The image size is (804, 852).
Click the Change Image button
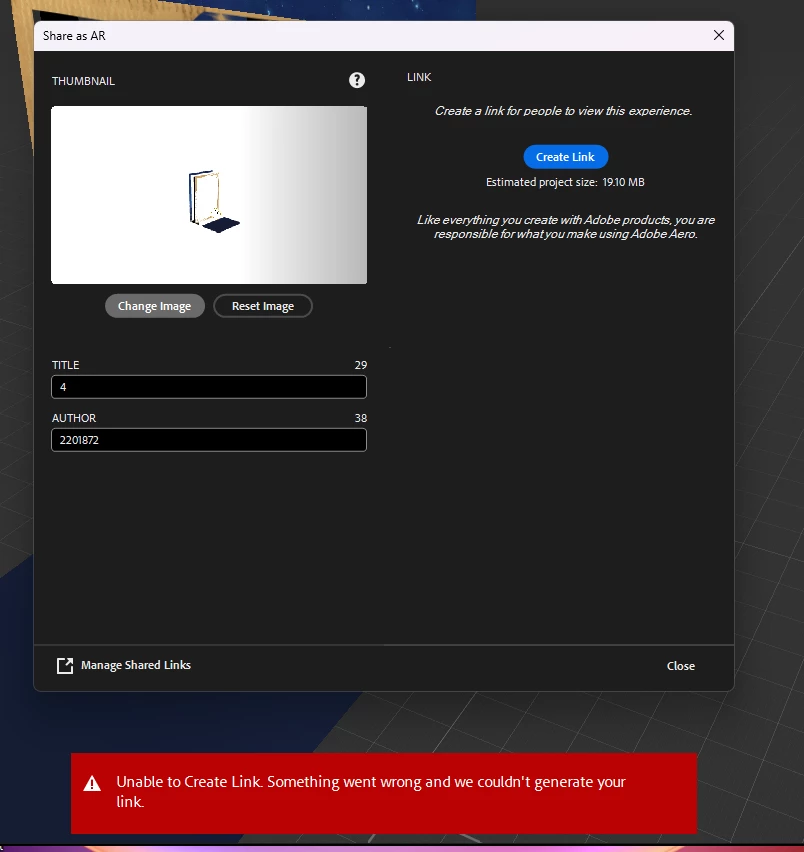(155, 306)
